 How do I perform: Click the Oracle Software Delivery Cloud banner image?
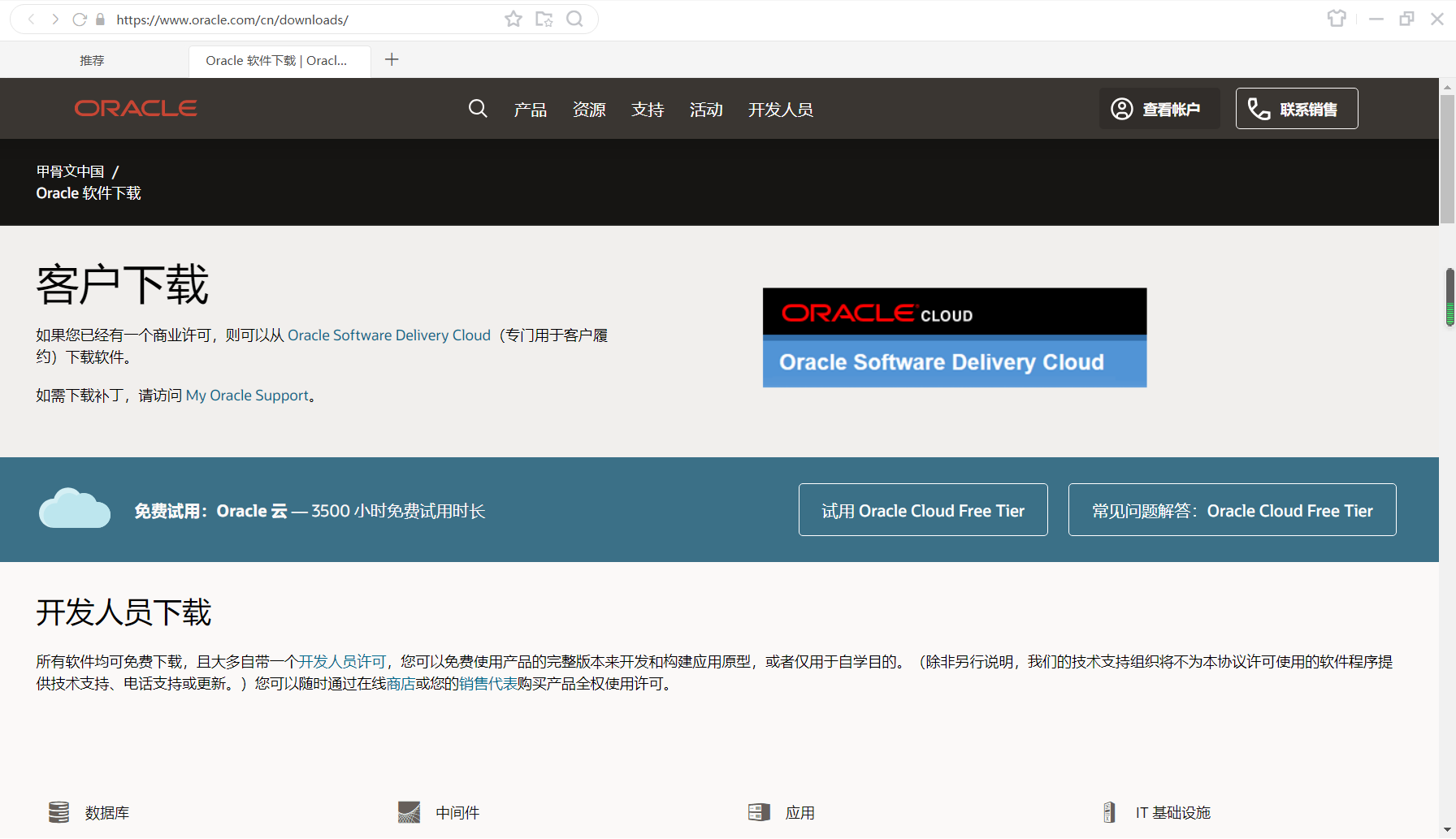pos(955,337)
